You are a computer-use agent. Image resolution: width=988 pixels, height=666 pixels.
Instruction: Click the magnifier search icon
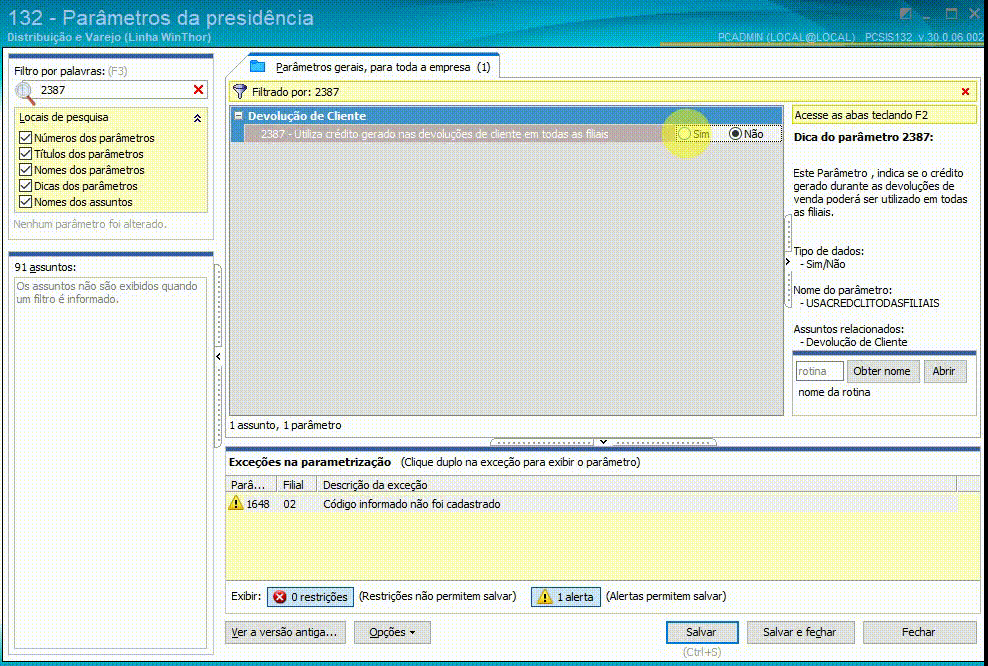pos(25,92)
